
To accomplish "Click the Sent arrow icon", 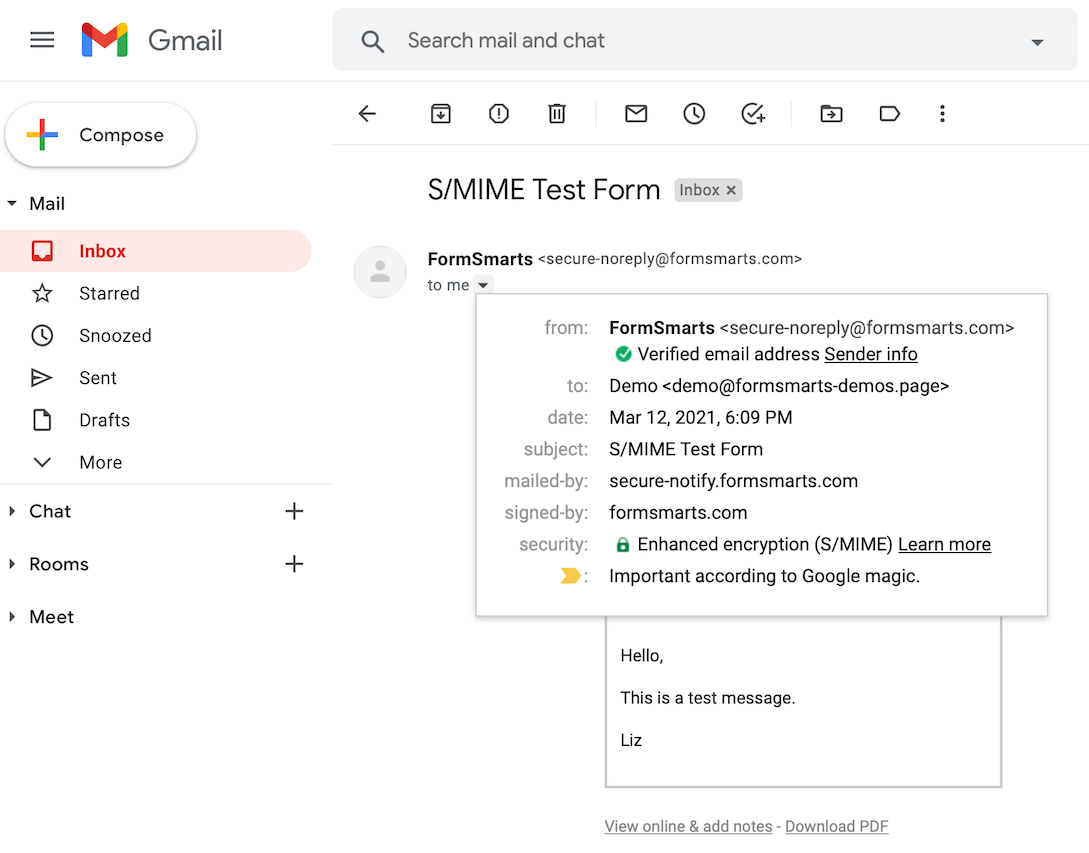I will click(x=42, y=378).
